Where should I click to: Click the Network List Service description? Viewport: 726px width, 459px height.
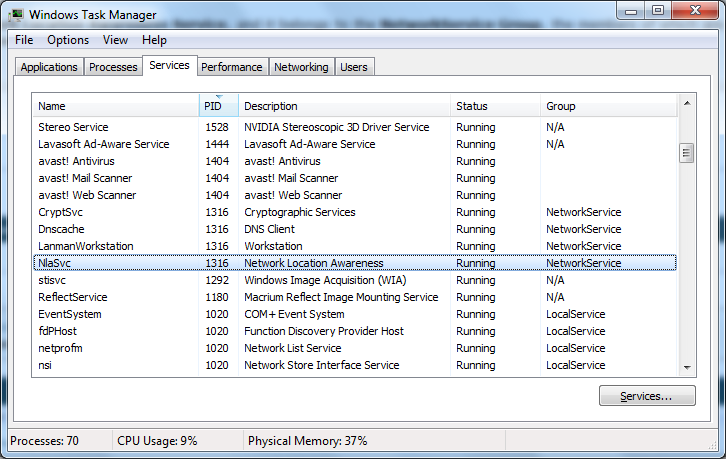pyautogui.click(x=293, y=348)
